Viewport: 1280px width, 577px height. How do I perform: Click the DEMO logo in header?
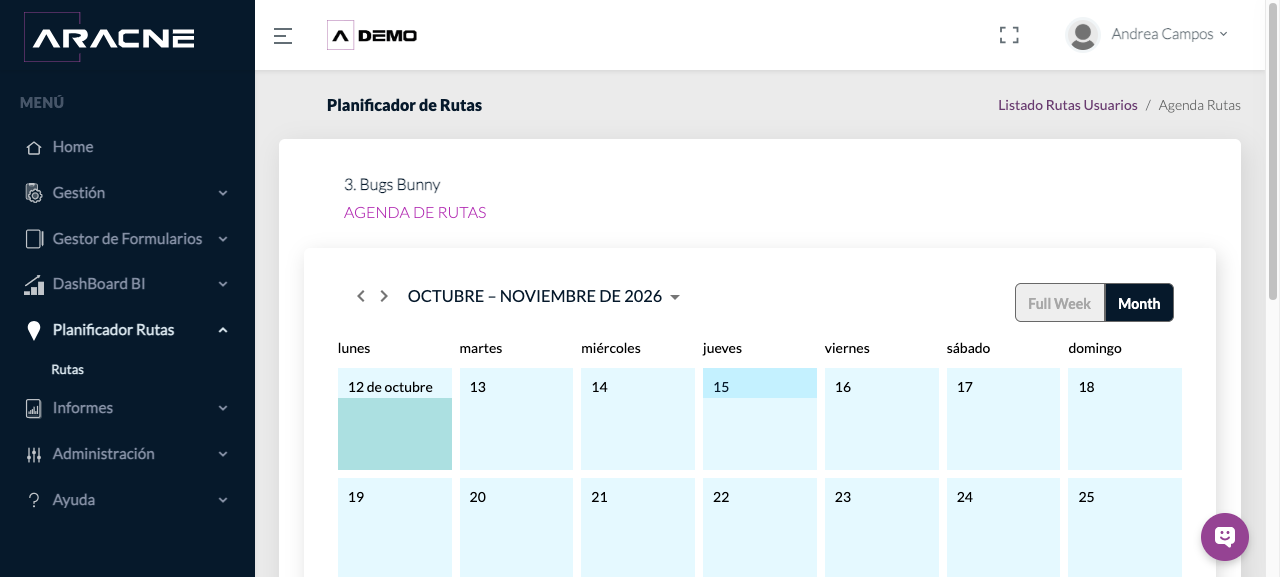pyautogui.click(x=372, y=36)
